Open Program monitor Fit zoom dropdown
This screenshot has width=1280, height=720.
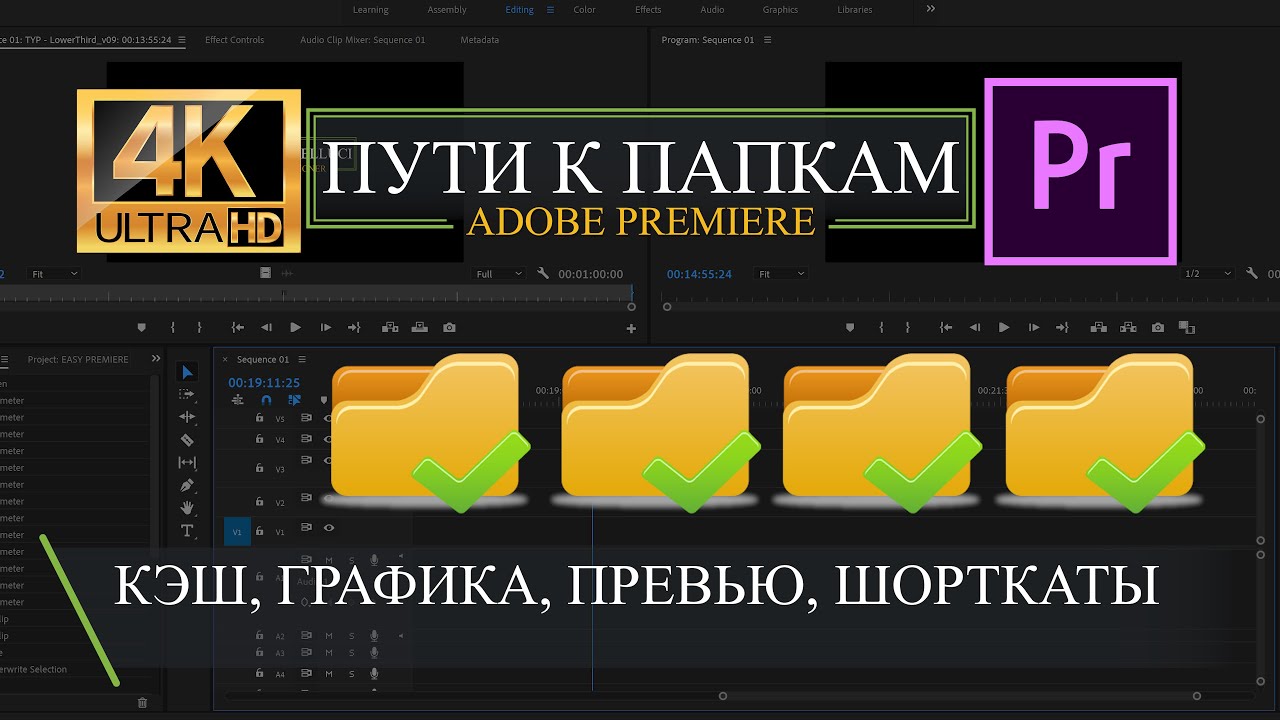pyautogui.click(x=781, y=274)
